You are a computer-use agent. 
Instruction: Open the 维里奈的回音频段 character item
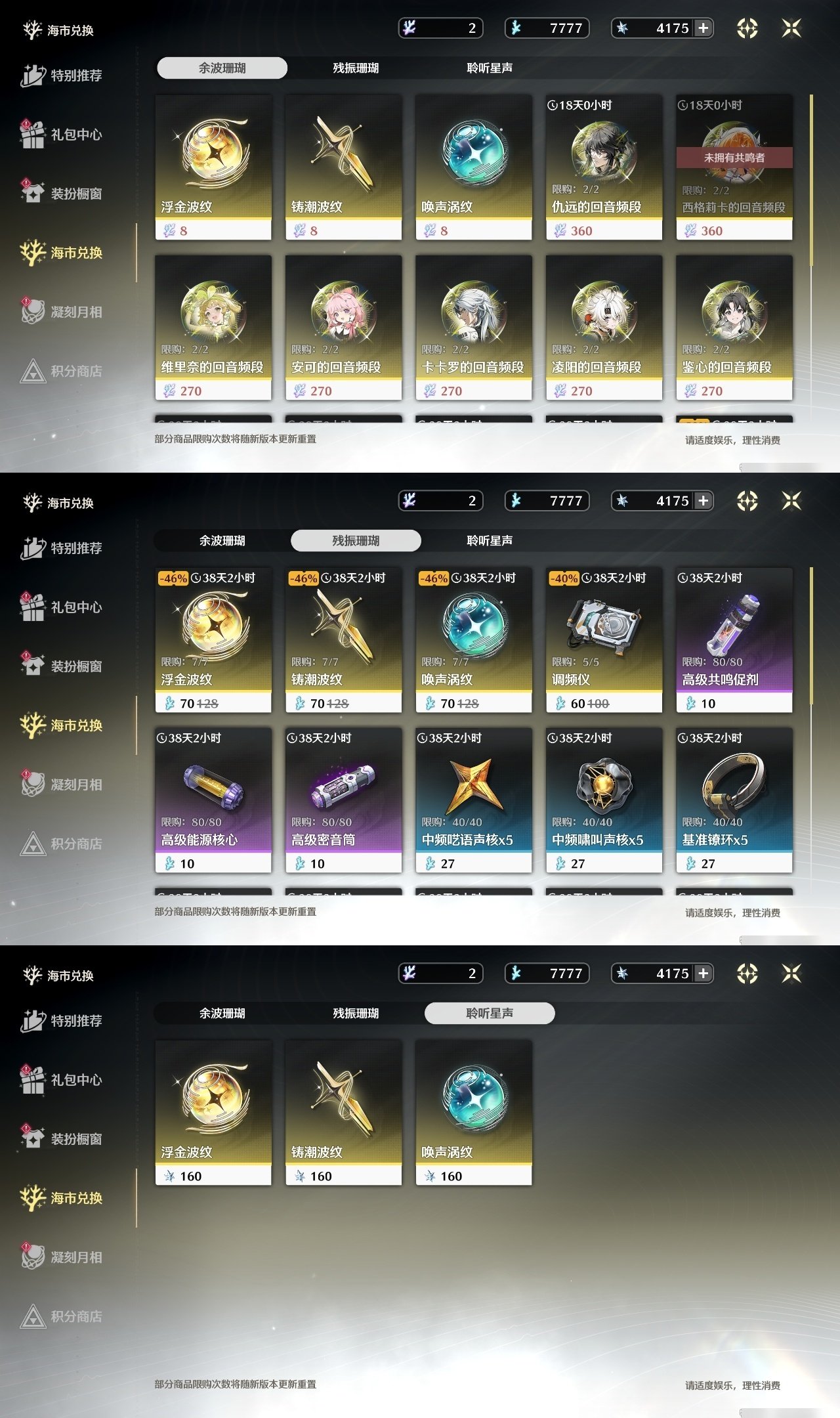point(213,328)
